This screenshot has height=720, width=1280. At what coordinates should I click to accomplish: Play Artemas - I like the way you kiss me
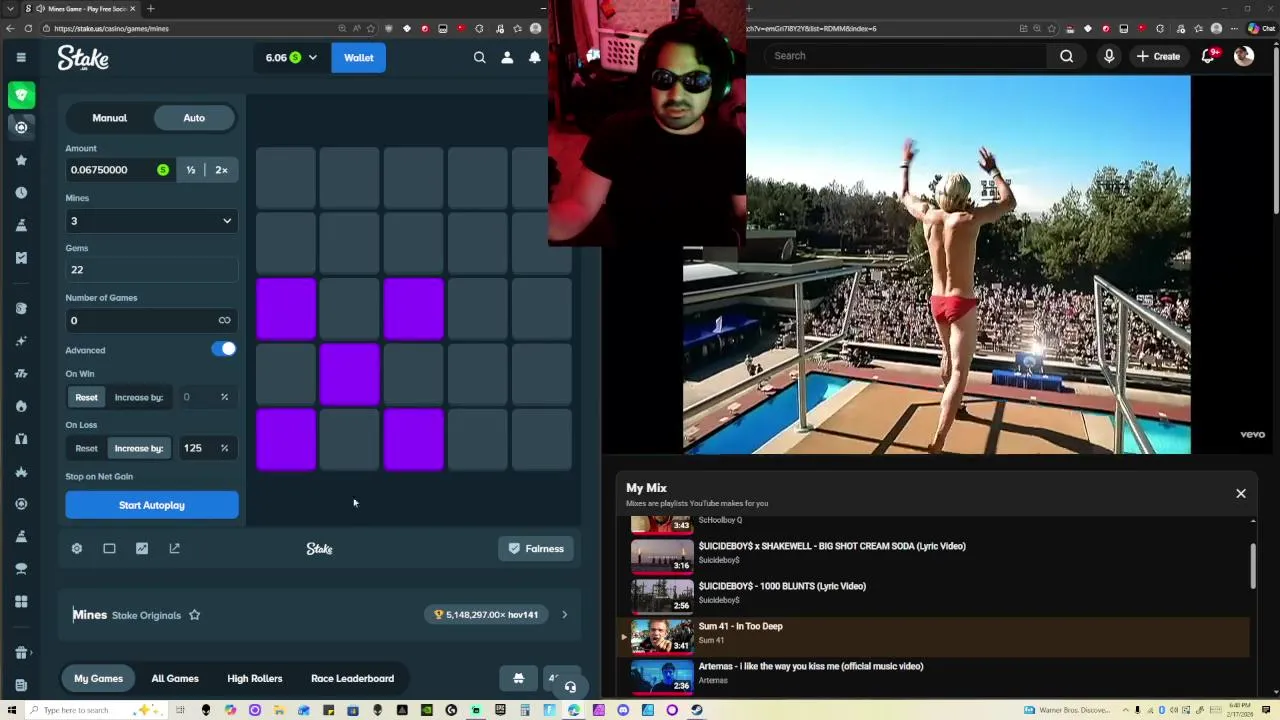[935, 677]
